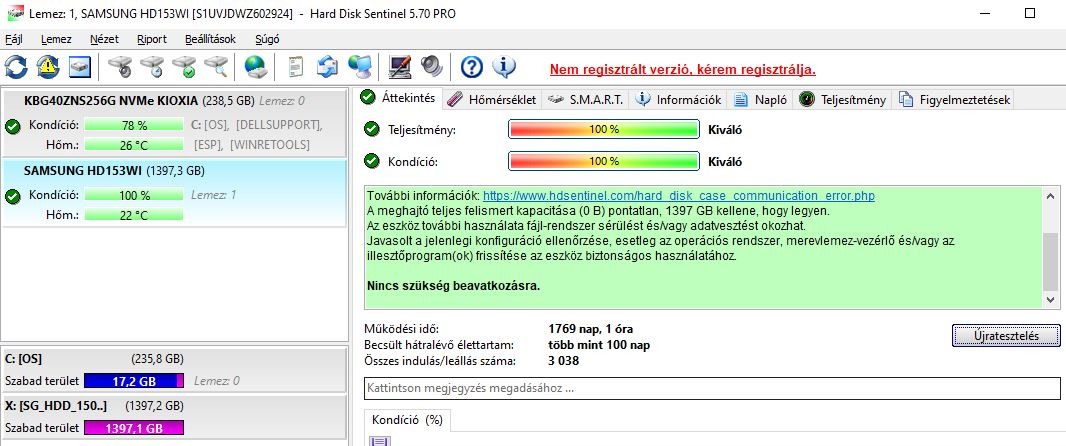Click the globe over disk toolbar icon
1066x446 pixels.
click(x=256, y=67)
